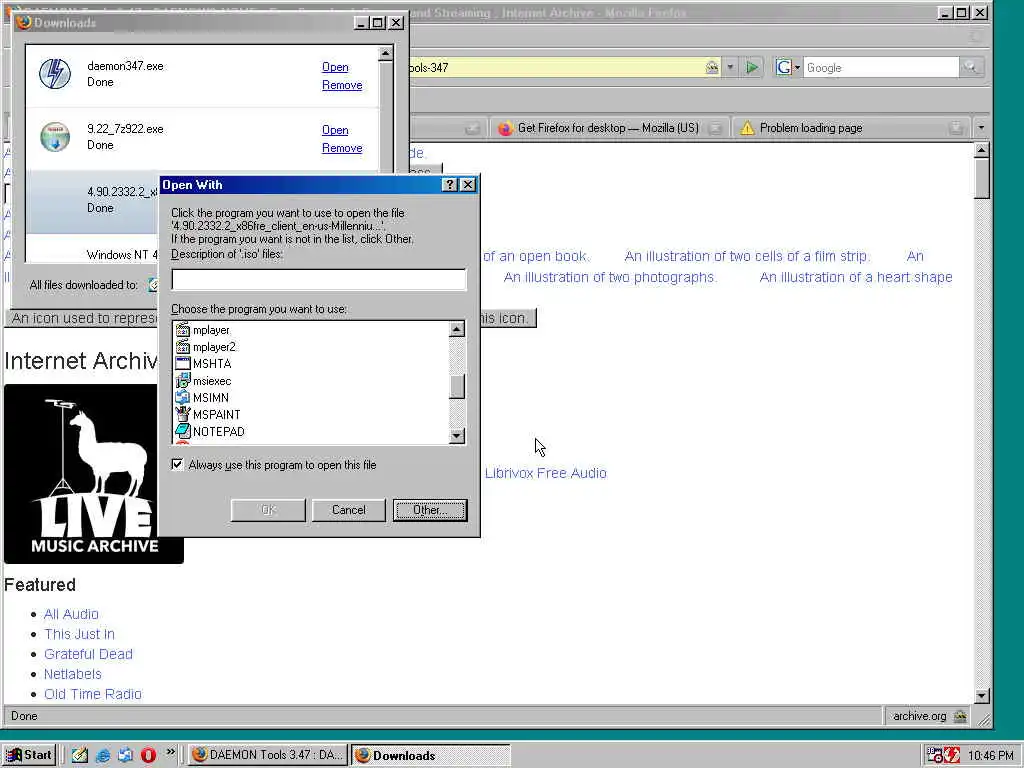Click the Opera quick launch icon
Viewport: 1024px width, 768px height.
(149, 755)
